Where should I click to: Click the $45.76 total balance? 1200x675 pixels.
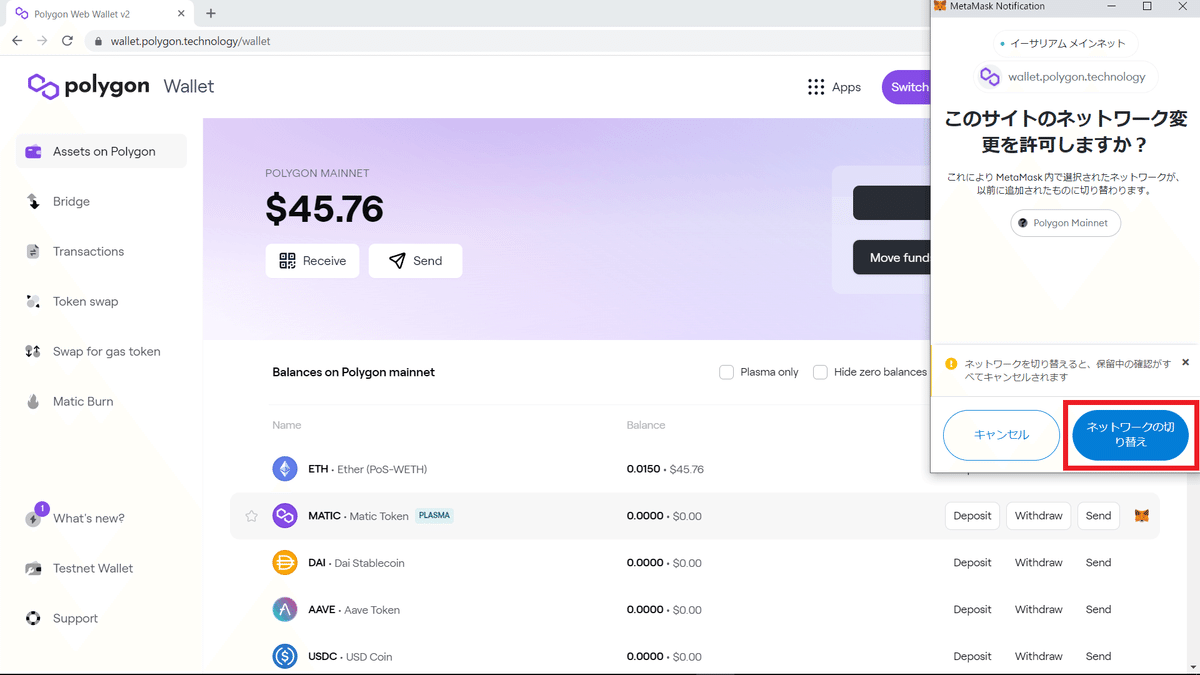click(325, 209)
